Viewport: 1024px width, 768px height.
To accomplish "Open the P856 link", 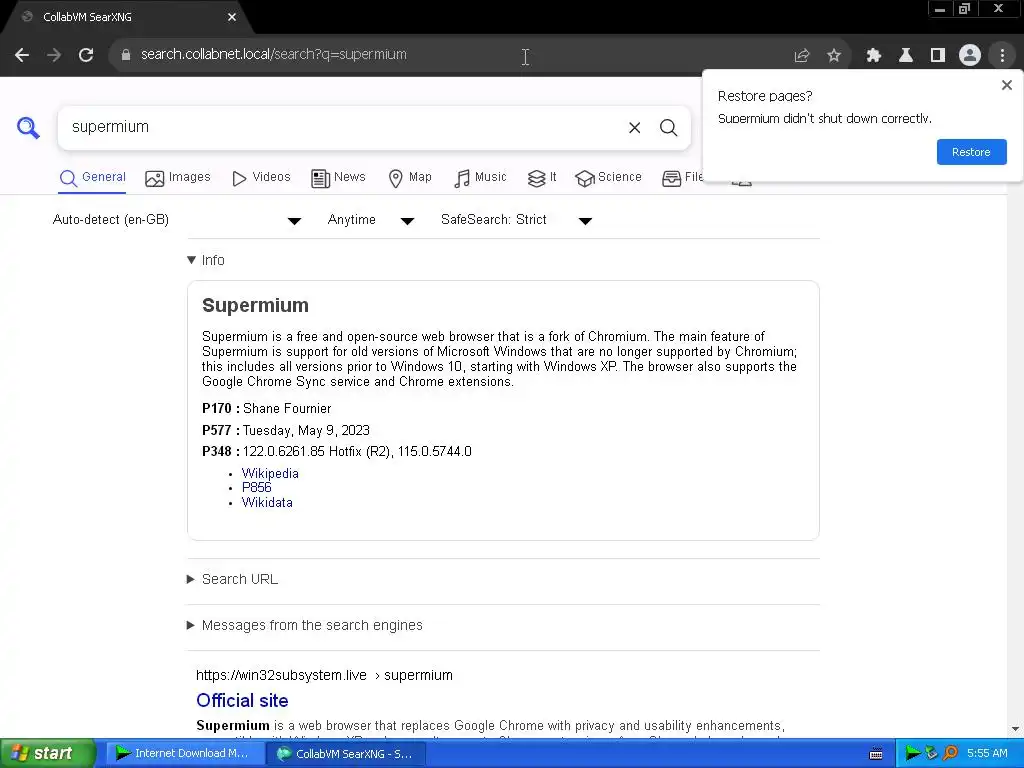I will click(x=256, y=488).
